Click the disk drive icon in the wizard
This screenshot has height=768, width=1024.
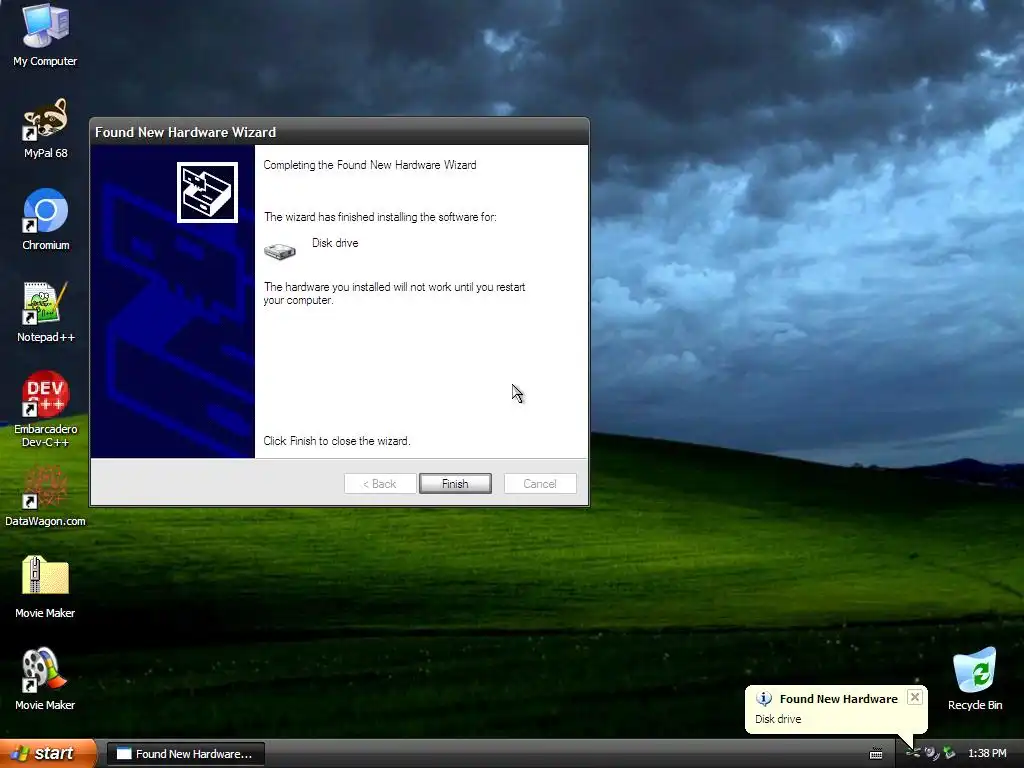tap(280, 251)
